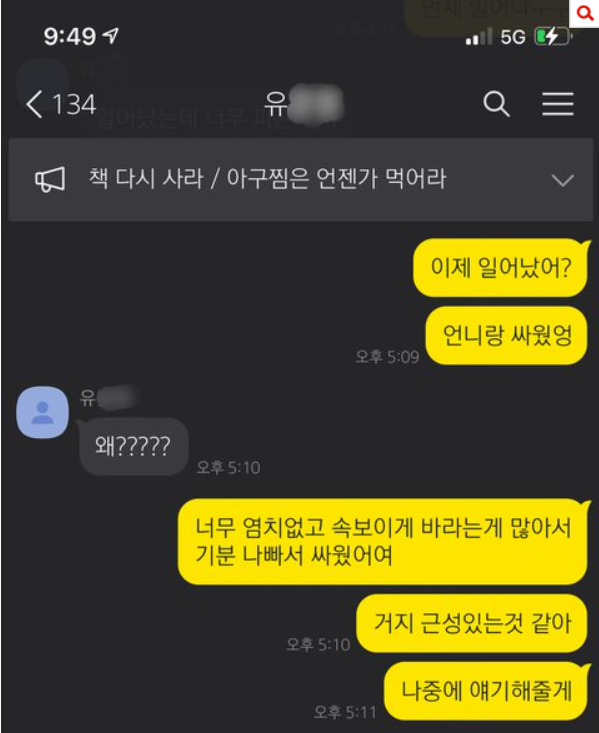
Task: Open the hamburger chat menu
Action: 558,104
